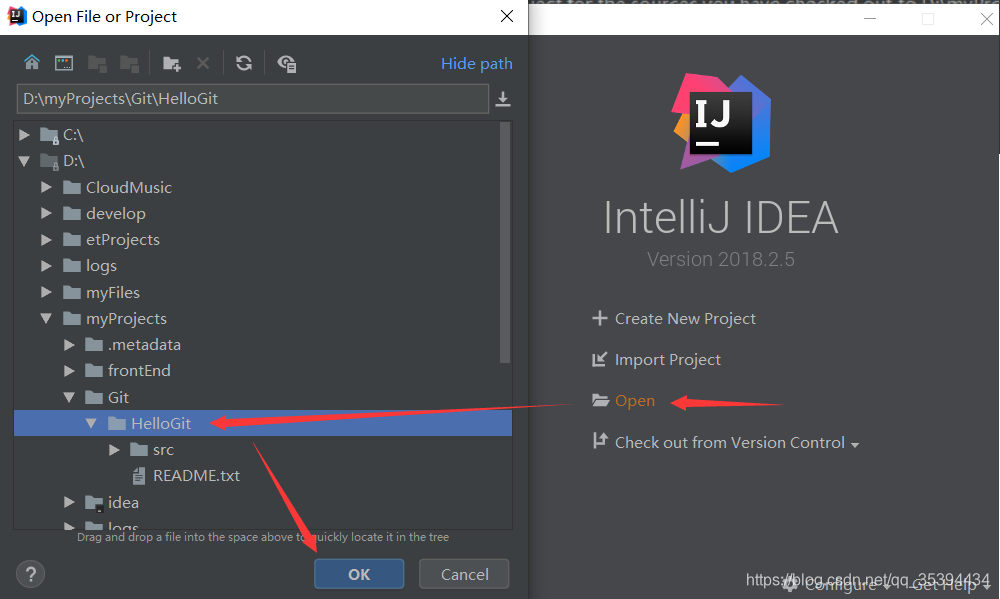Click Import Project in welcome window

pyautogui.click(x=668, y=360)
